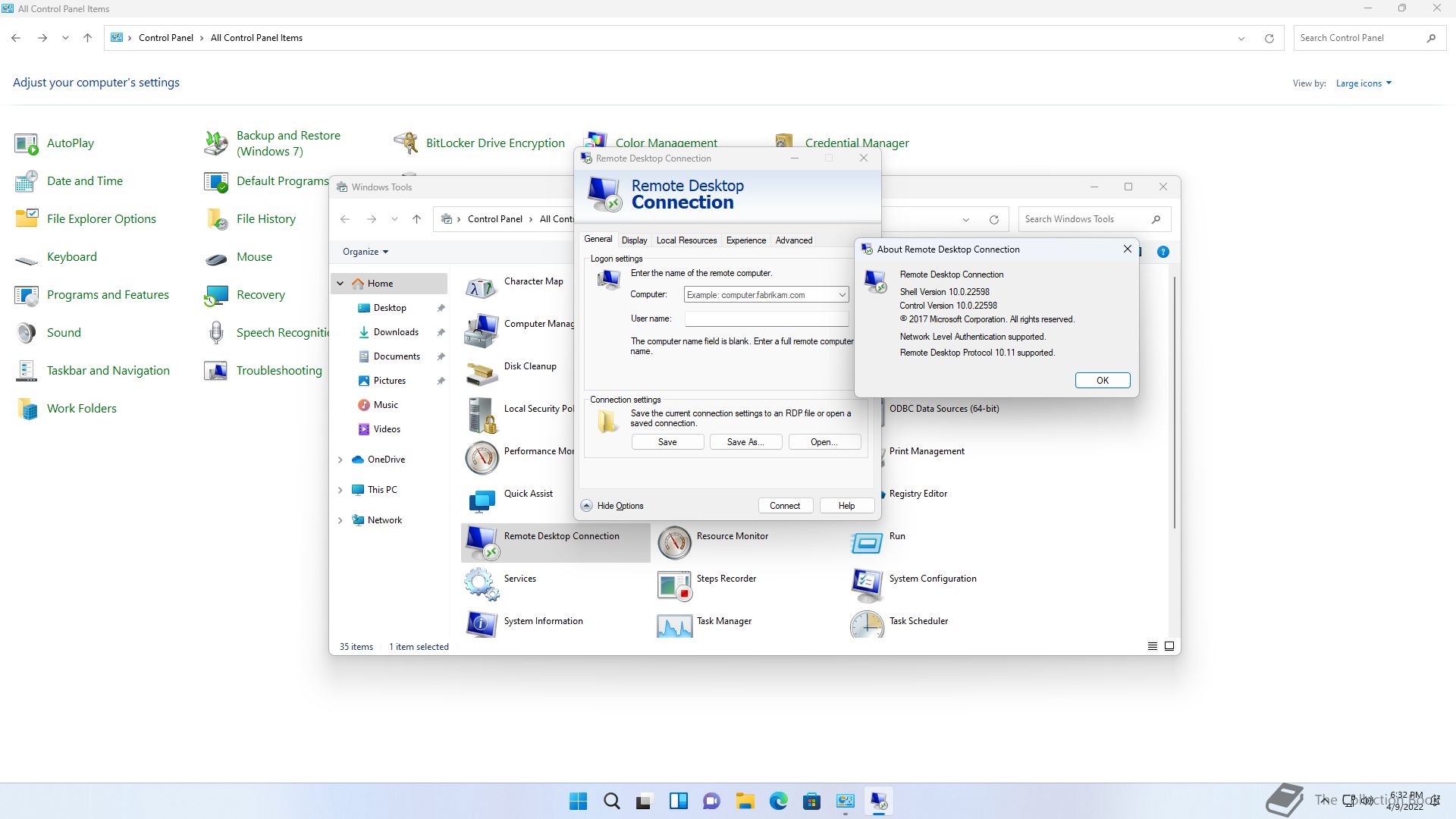Open the Troubleshooting icon
This screenshot has height=819, width=1456.
click(x=216, y=371)
